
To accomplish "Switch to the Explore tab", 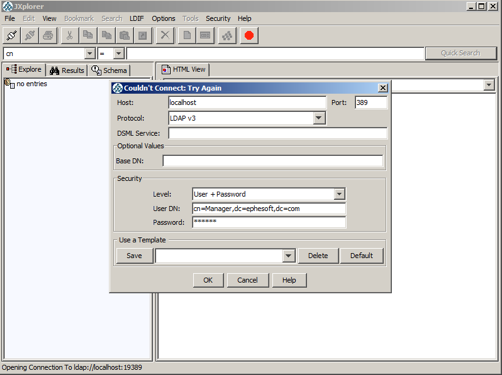I will point(24,69).
